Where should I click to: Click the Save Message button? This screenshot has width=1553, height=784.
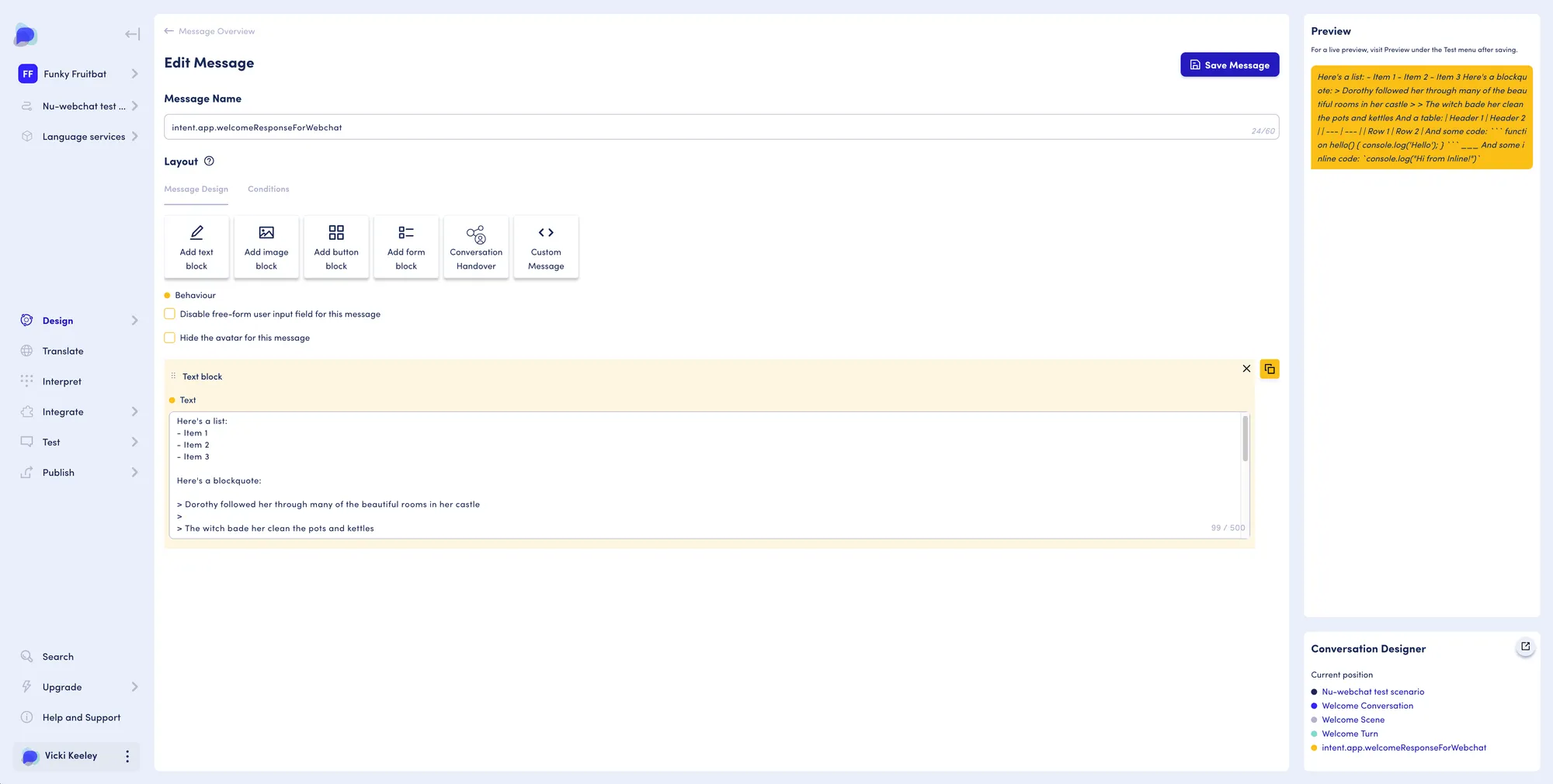pyautogui.click(x=1229, y=65)
